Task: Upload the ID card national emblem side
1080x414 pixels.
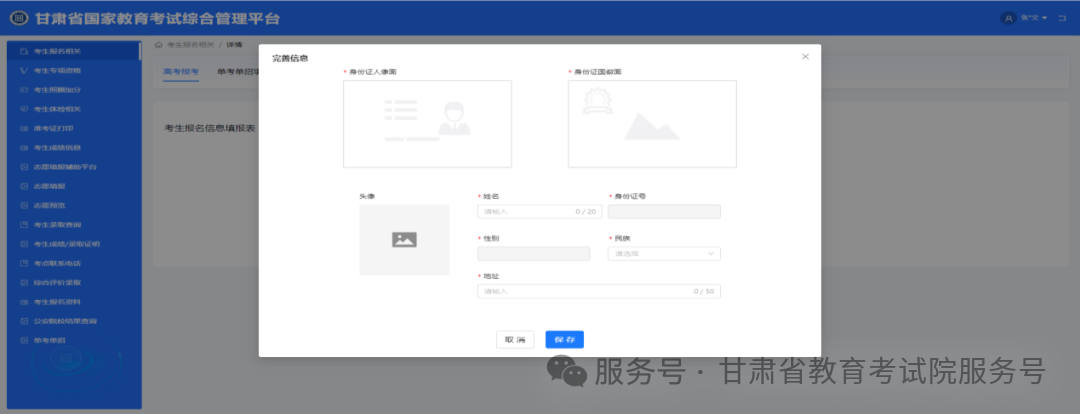Action: [652, 123]
